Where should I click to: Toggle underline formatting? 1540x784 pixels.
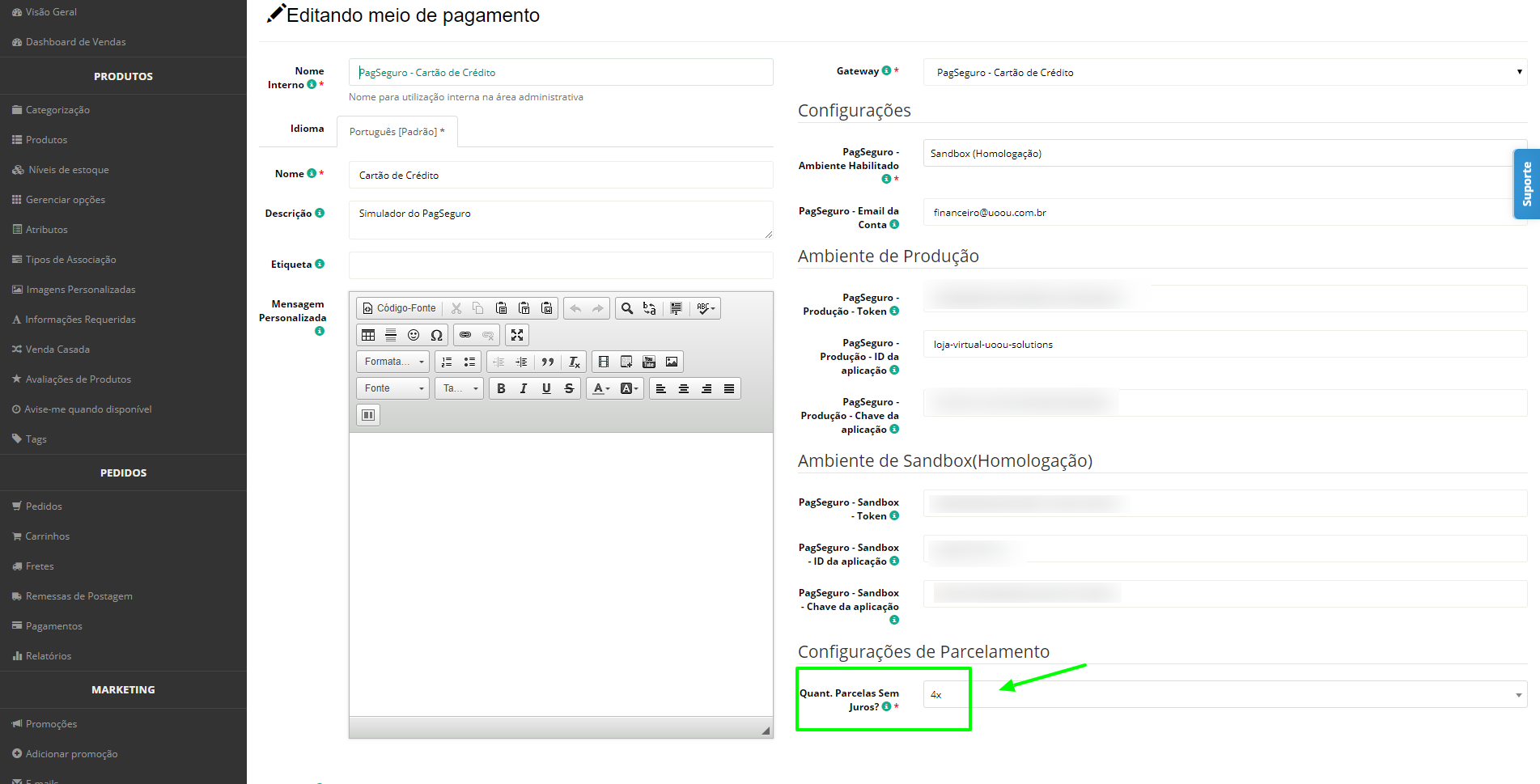coord(546,388)
